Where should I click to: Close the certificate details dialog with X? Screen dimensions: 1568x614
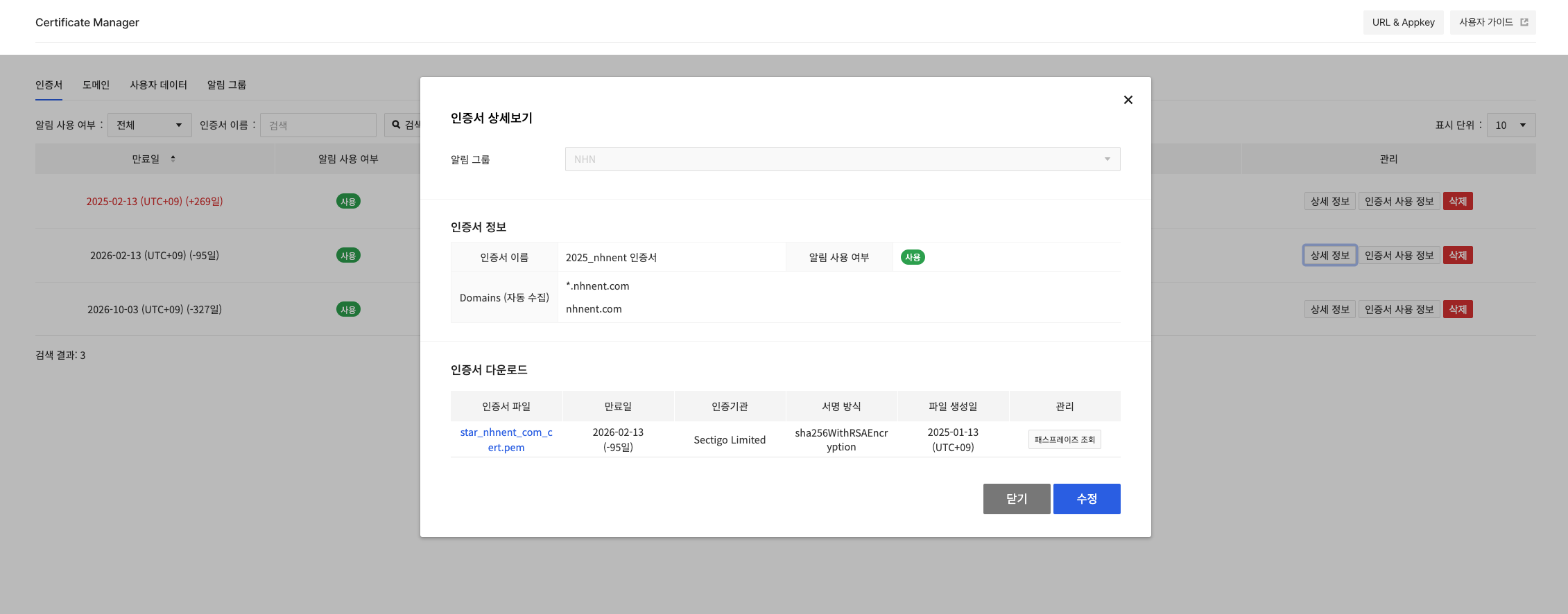click(x=1128, y=100)
